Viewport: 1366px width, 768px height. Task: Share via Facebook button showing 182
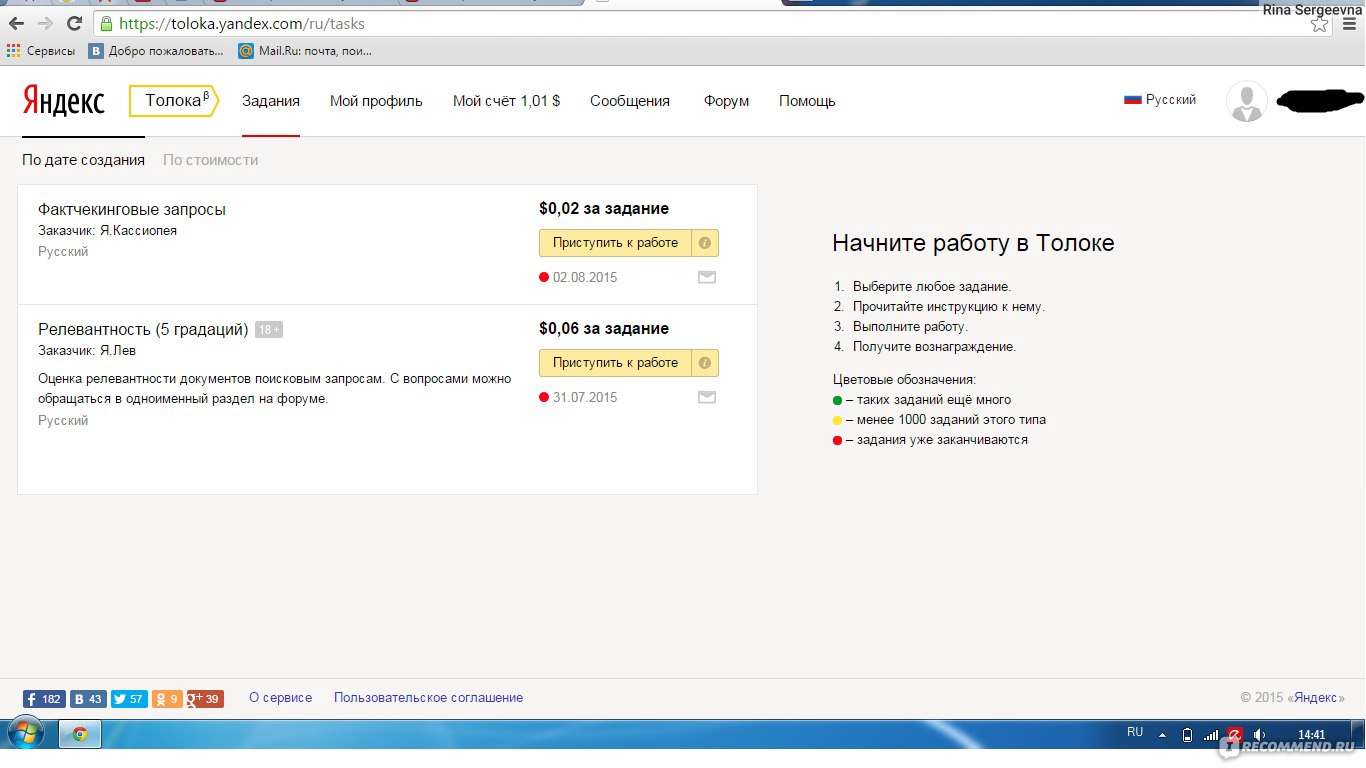(45, 699)
